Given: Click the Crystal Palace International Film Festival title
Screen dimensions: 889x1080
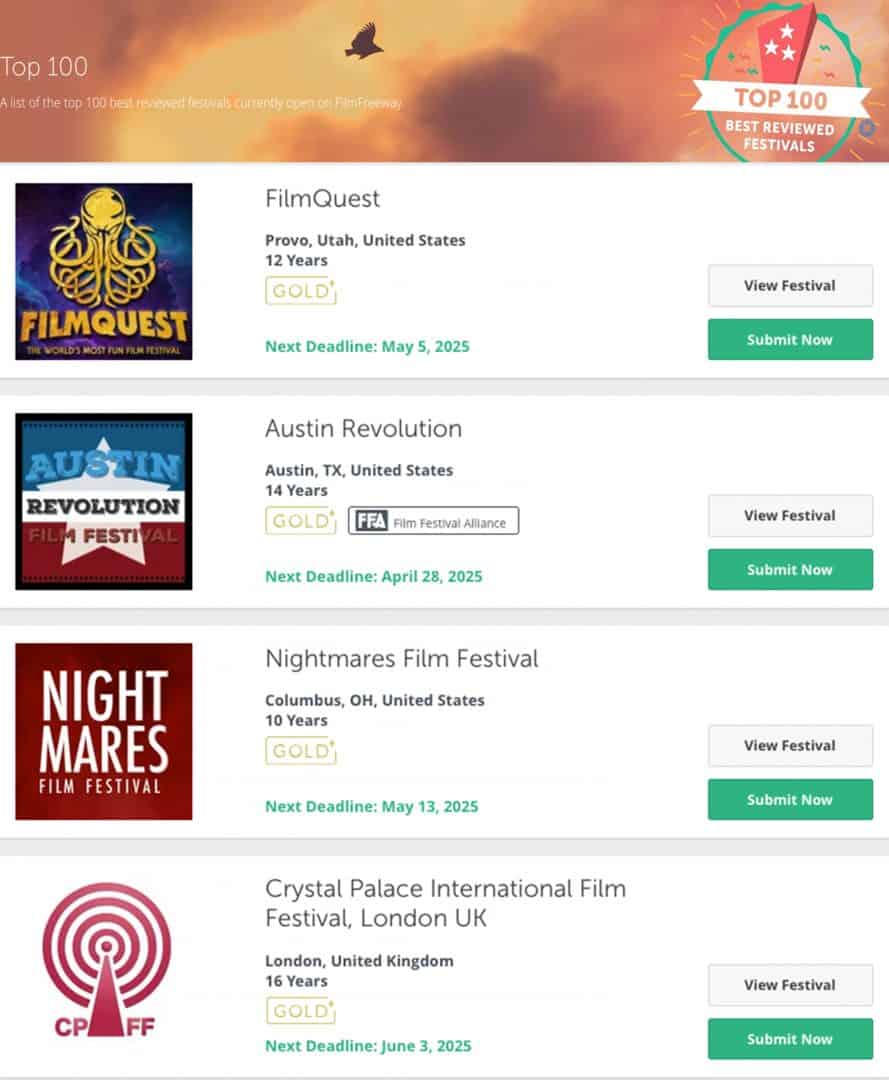Looking at the screenshot, I should point(445,903).
